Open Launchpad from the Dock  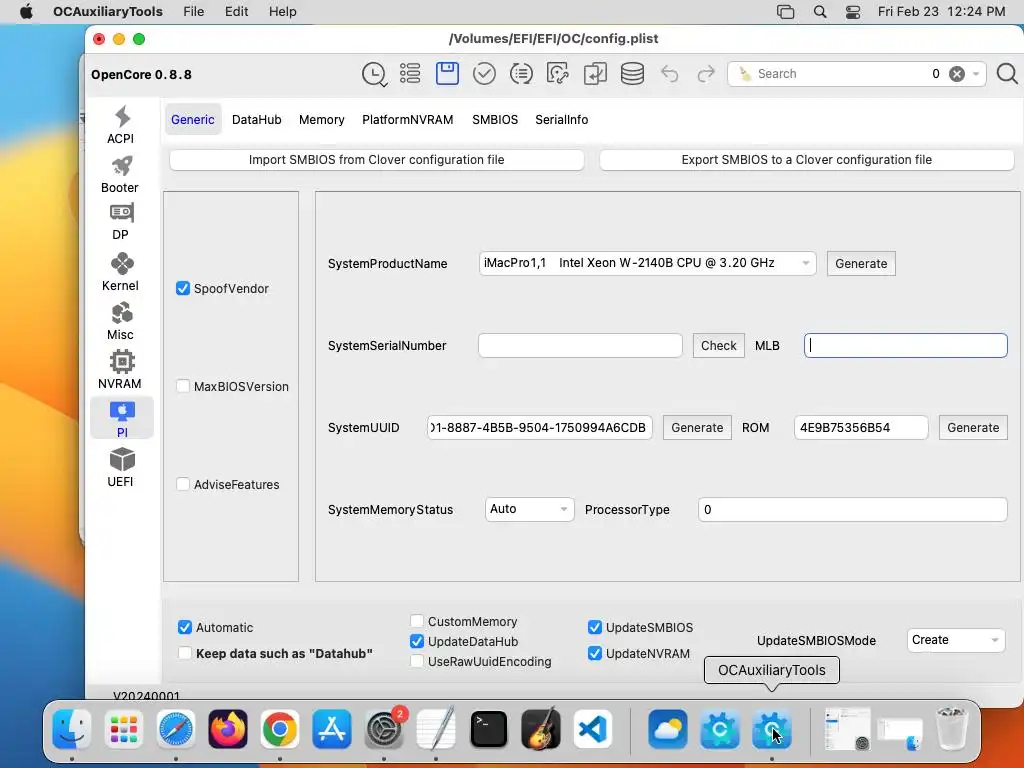pos(123,729)
